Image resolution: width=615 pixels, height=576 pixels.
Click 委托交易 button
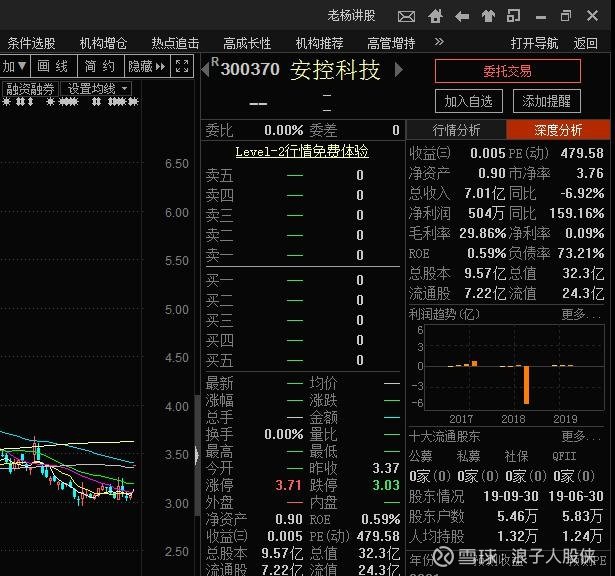point(508,71)
